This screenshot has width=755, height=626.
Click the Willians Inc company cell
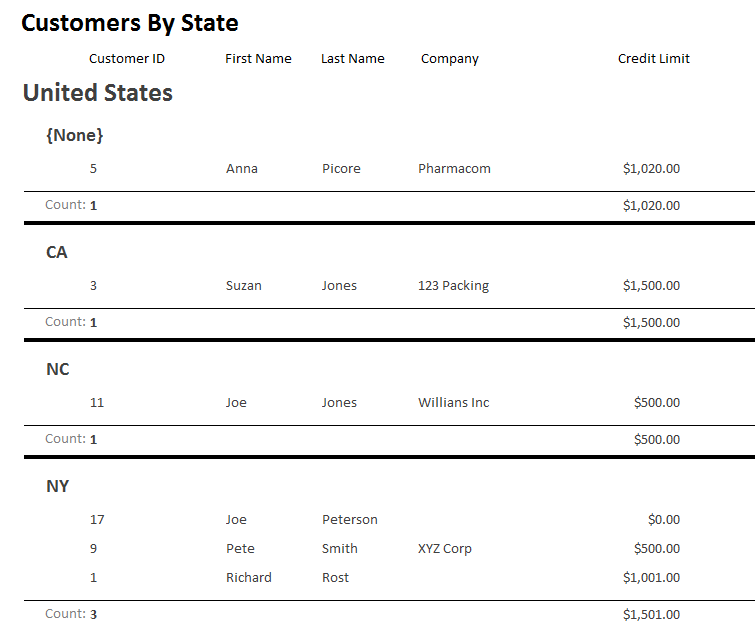point(453,403)
